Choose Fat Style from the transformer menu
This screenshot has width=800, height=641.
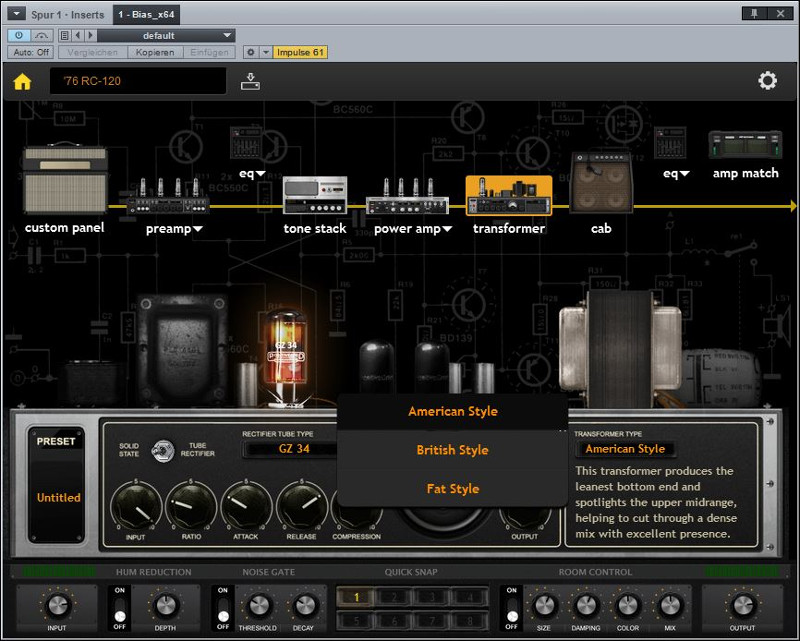(453, 489)
